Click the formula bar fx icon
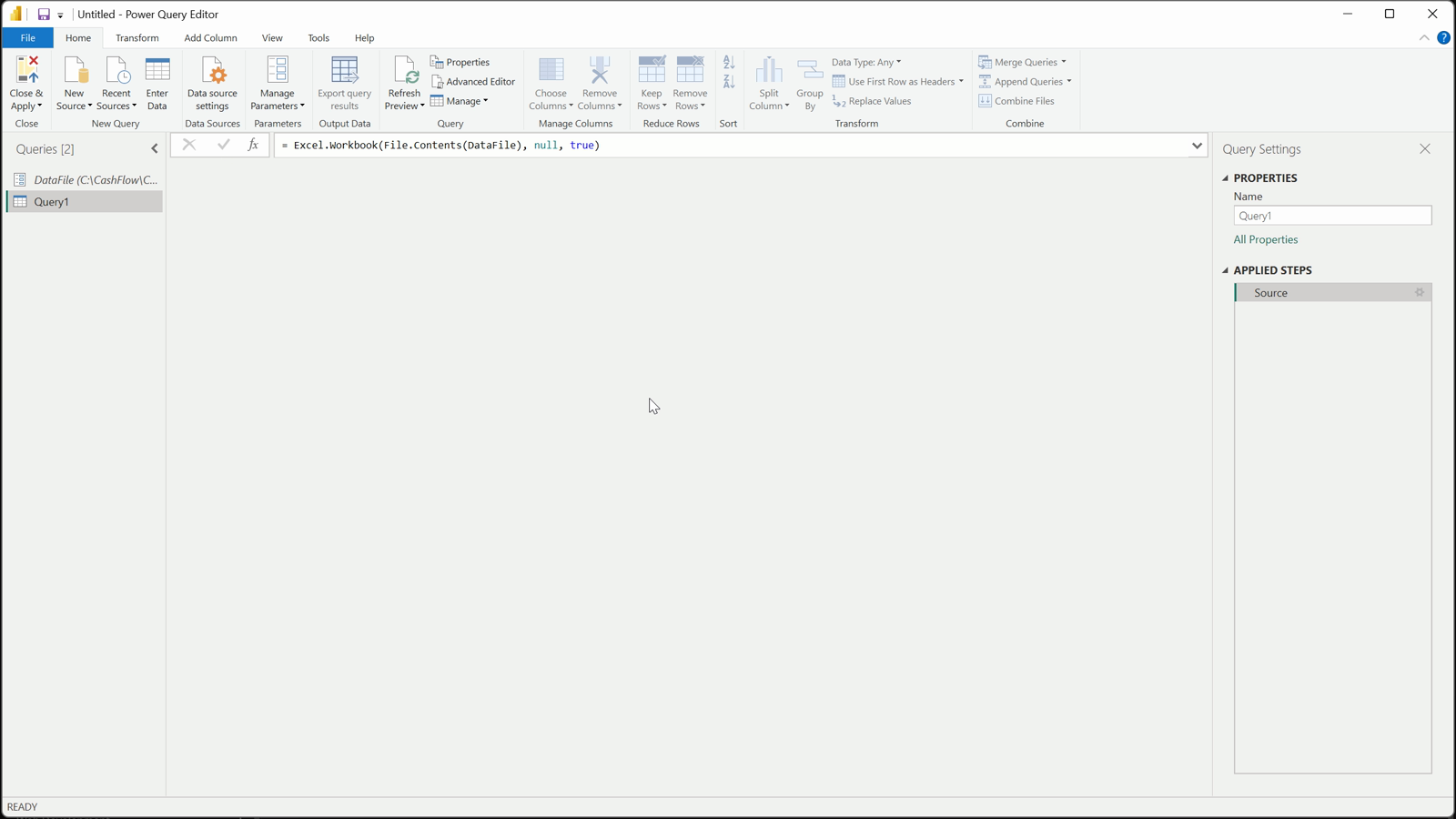 click(253, 146)
